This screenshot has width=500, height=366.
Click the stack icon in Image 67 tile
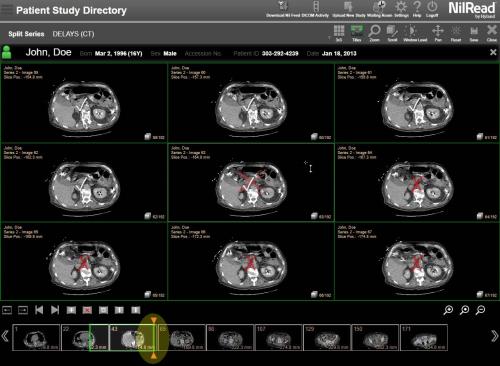point(480,294)
